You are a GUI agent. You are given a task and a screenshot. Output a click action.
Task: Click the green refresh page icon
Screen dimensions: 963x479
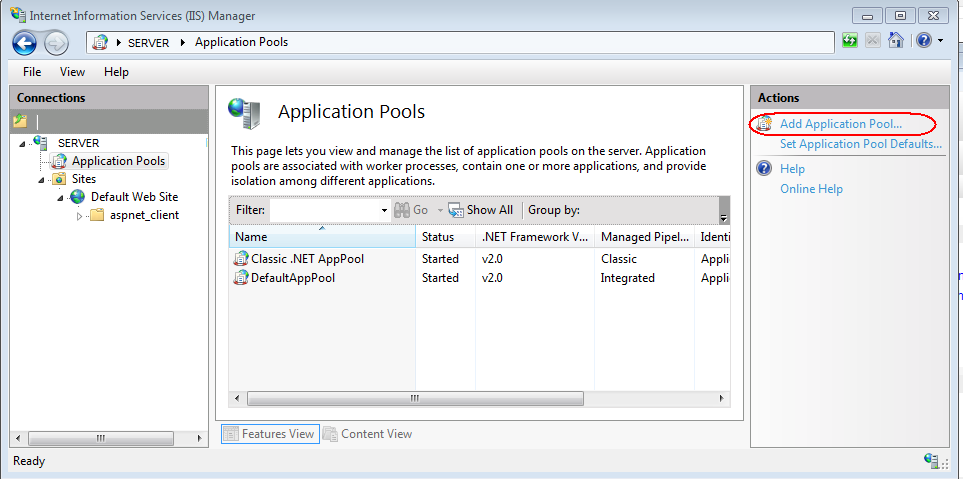pyautogui.click(x=850, y=41)
